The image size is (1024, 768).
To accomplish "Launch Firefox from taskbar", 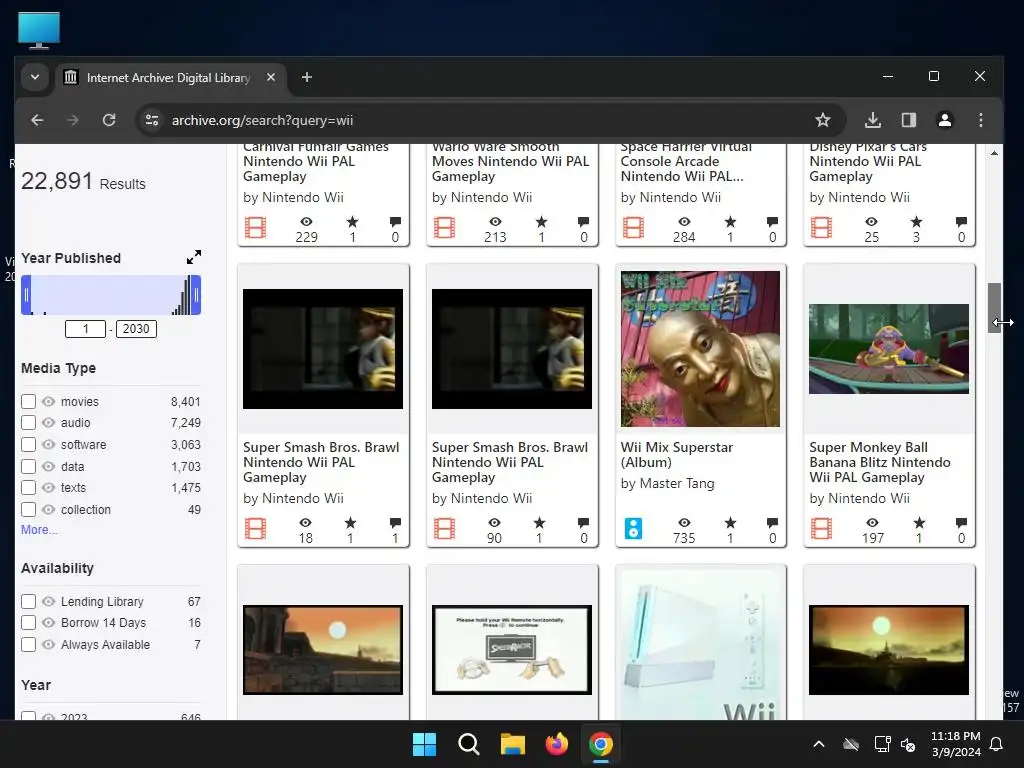I will (556, 744).
